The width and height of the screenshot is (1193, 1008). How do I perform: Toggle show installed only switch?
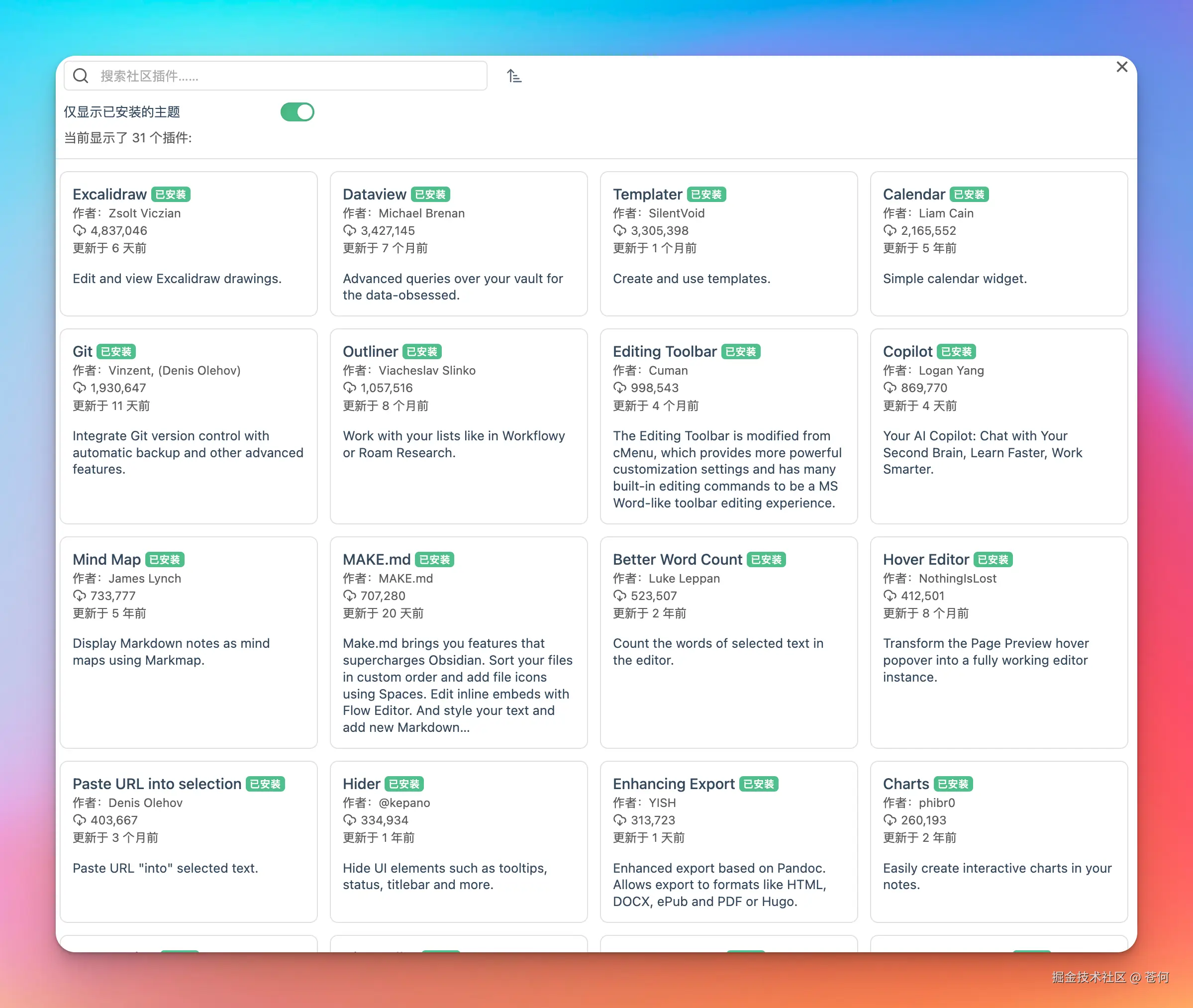tap(297, 112)
